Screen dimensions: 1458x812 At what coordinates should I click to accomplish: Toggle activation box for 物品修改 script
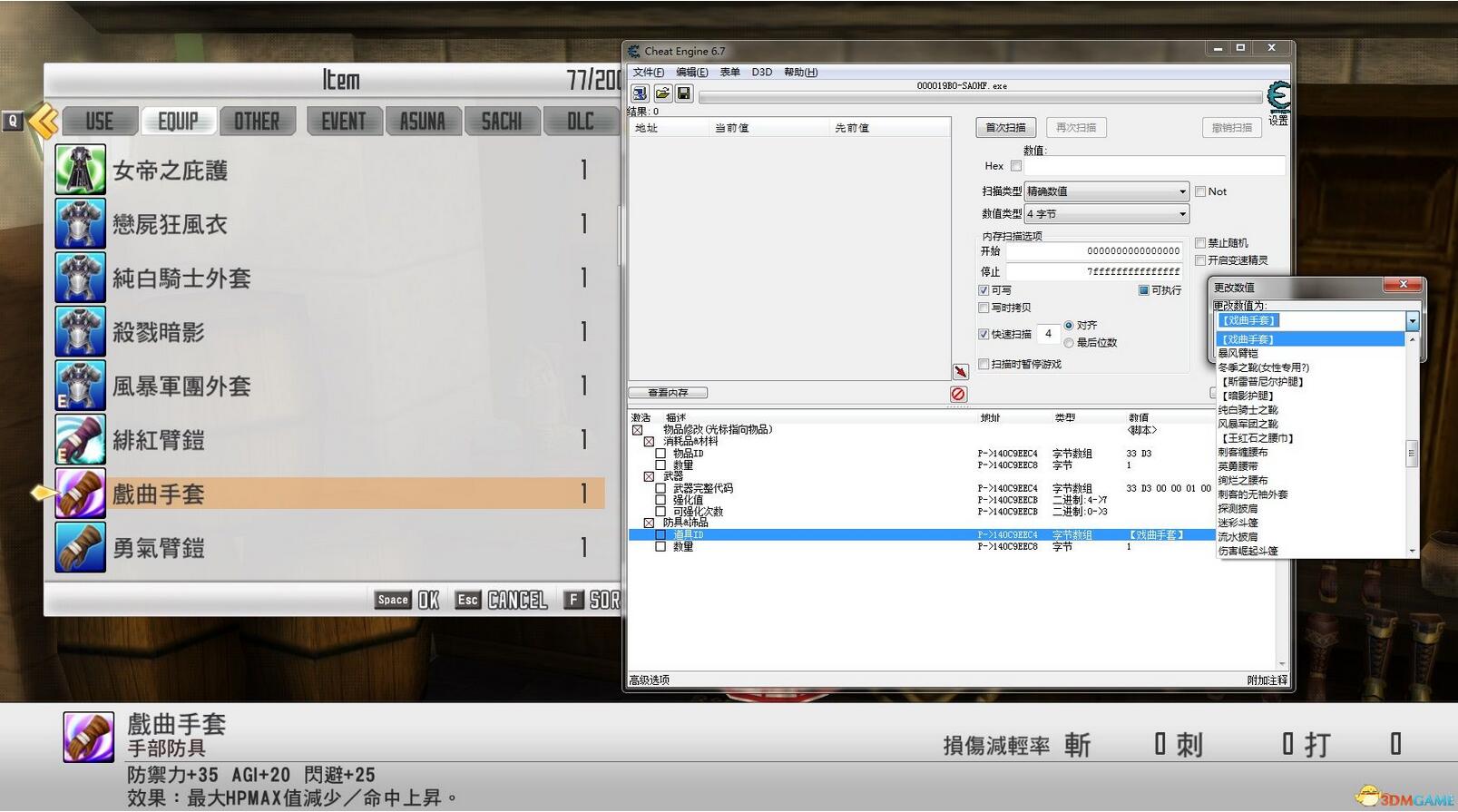click(638, 430)
